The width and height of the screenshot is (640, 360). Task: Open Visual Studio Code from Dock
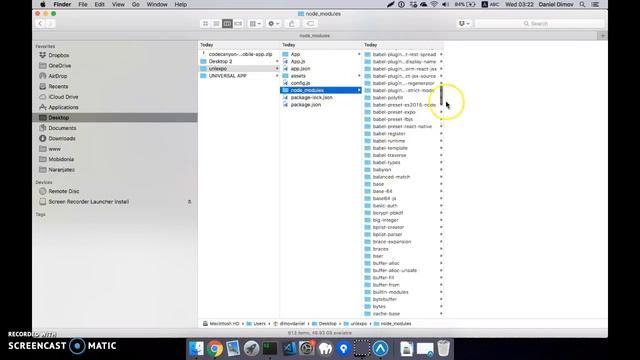pyautogui.click(x=289, y=349)
